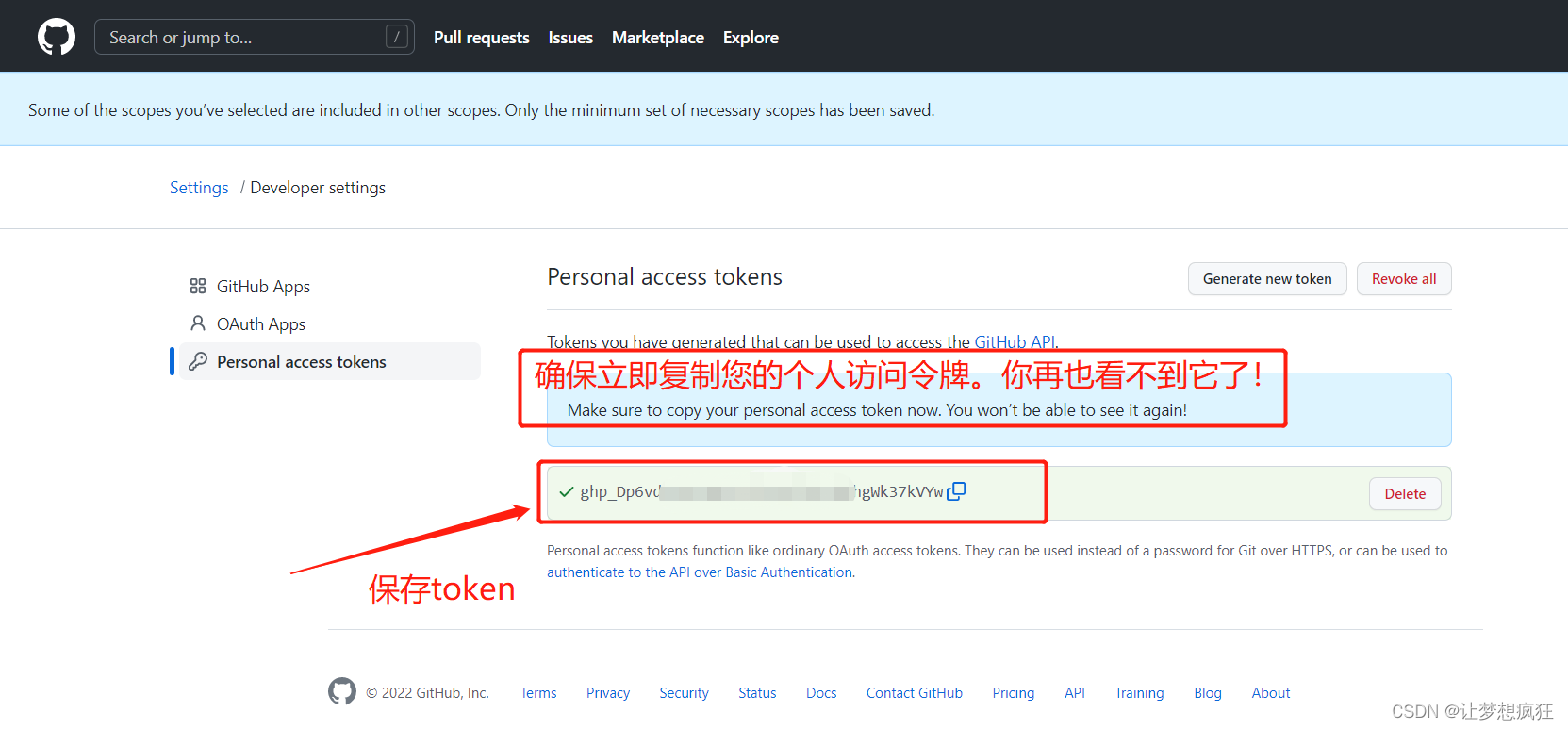Open authenticate to the API link
This screenshot has width=1568, height=729.
(x=700, y=572)
